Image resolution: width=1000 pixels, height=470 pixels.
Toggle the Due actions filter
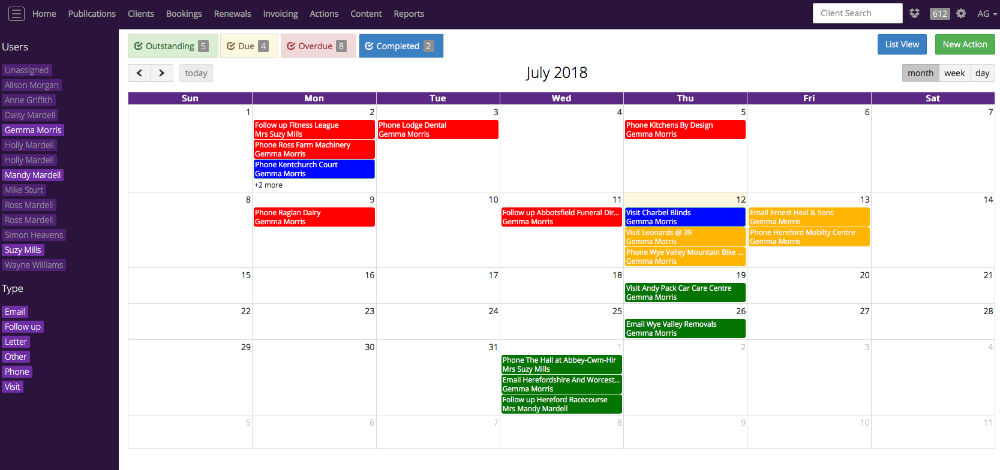pos(247,46)
